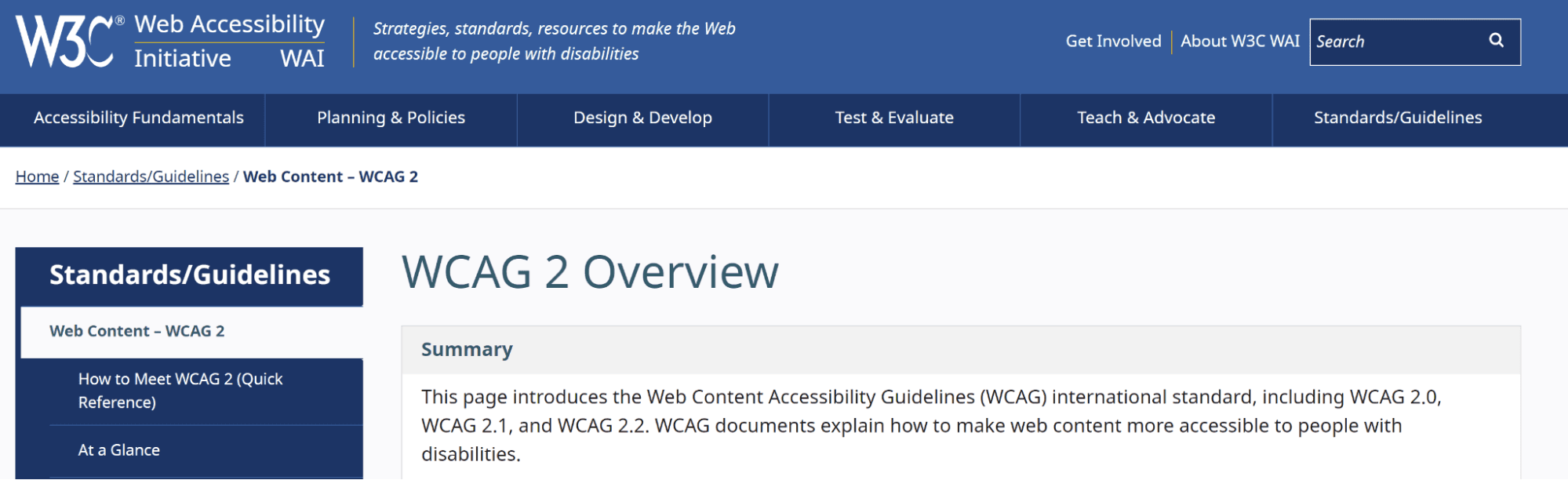Image resolution: width=1568 pixels, height=480 pixels.
Task: Open Standards/Guidelines in the top navigation bar
Action: [x=1398, y=118]
